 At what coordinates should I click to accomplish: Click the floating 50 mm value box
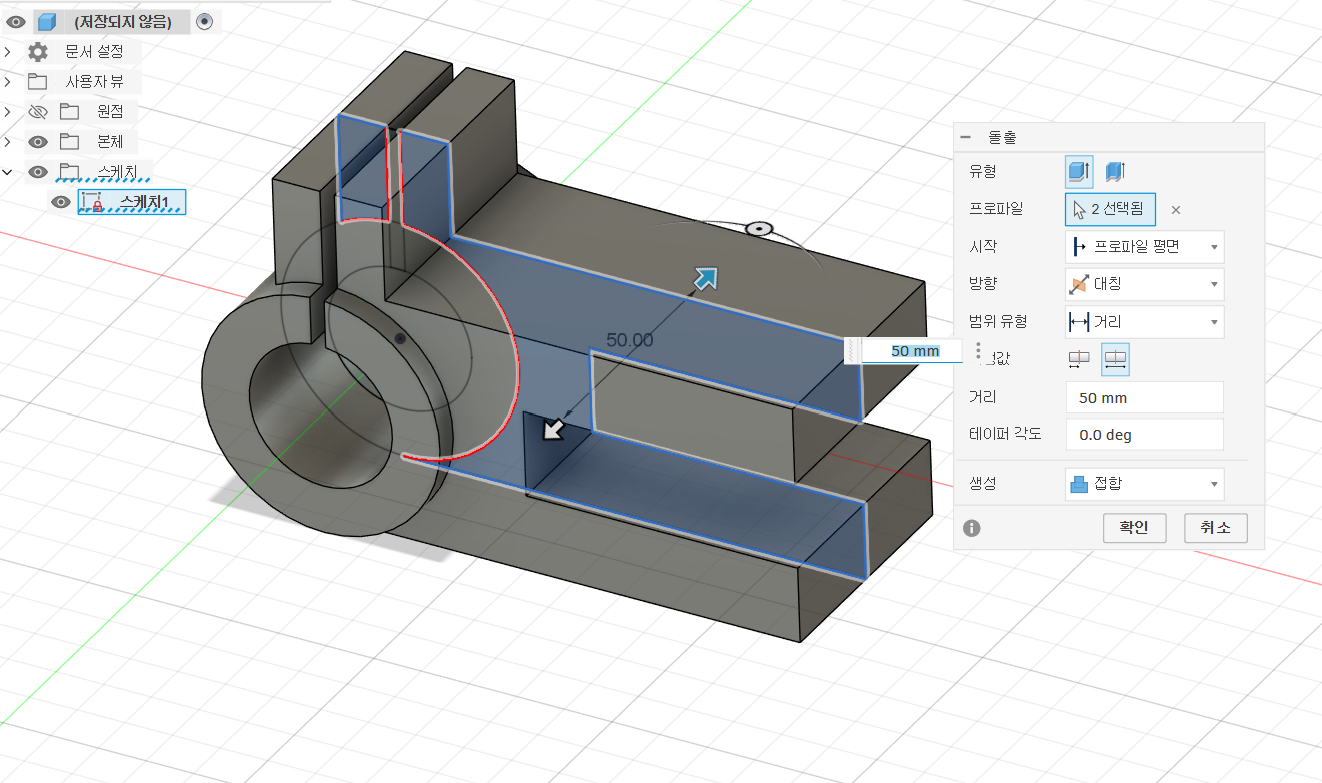coord(912,351)
